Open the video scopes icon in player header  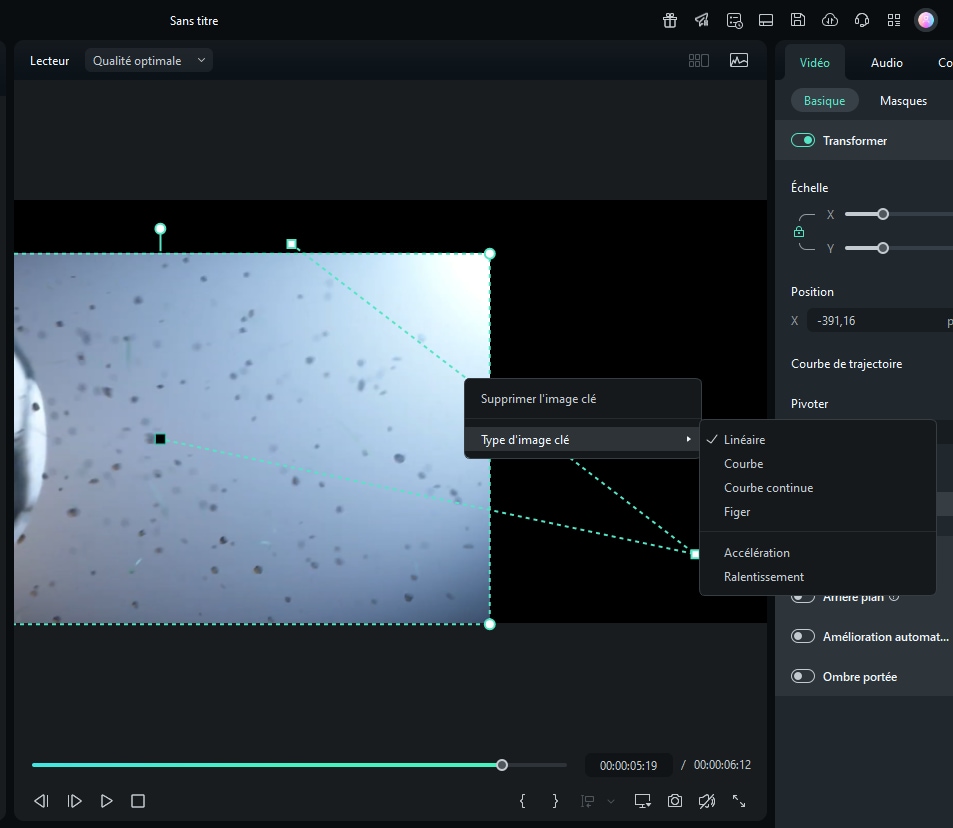tap(739, 60)
